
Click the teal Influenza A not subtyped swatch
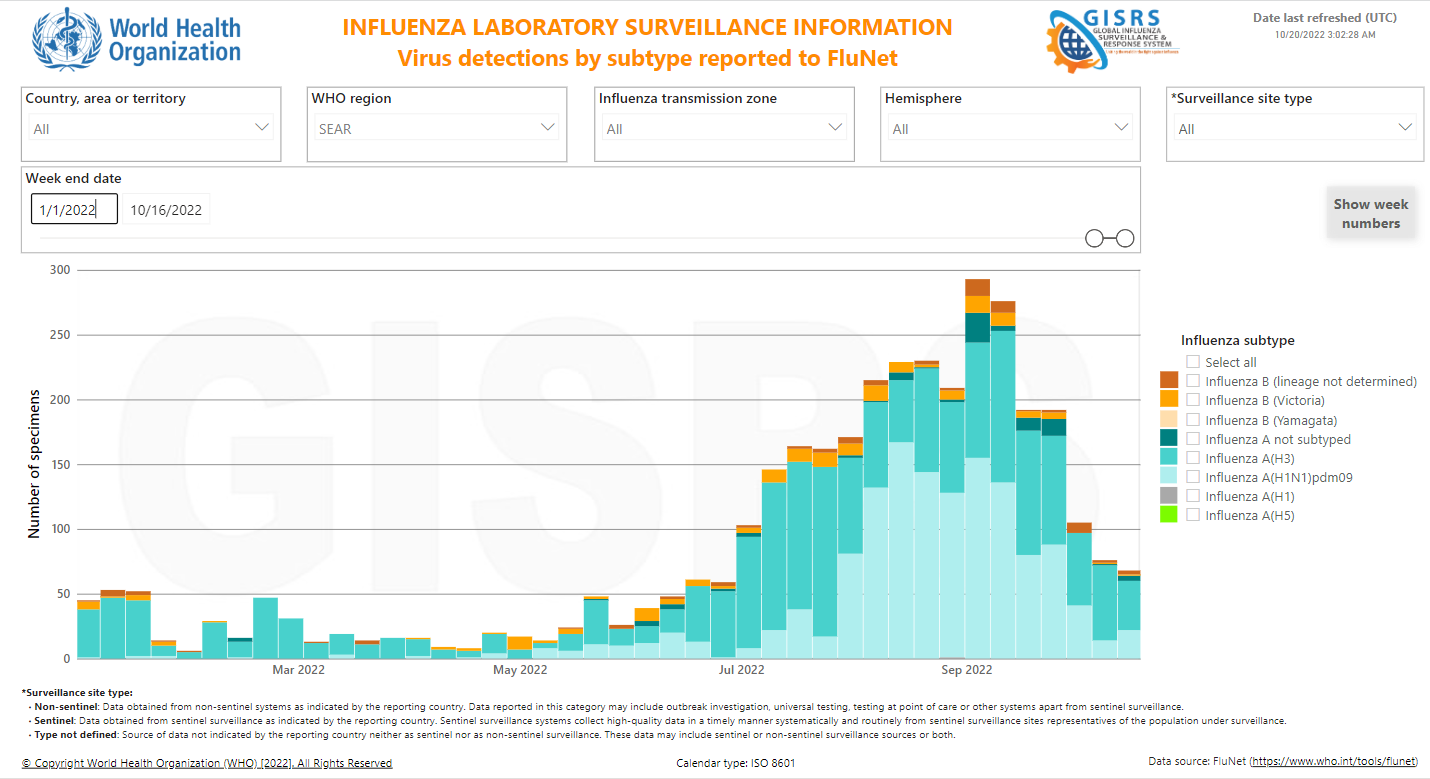pyautogui.click(x=1169, y=438)
